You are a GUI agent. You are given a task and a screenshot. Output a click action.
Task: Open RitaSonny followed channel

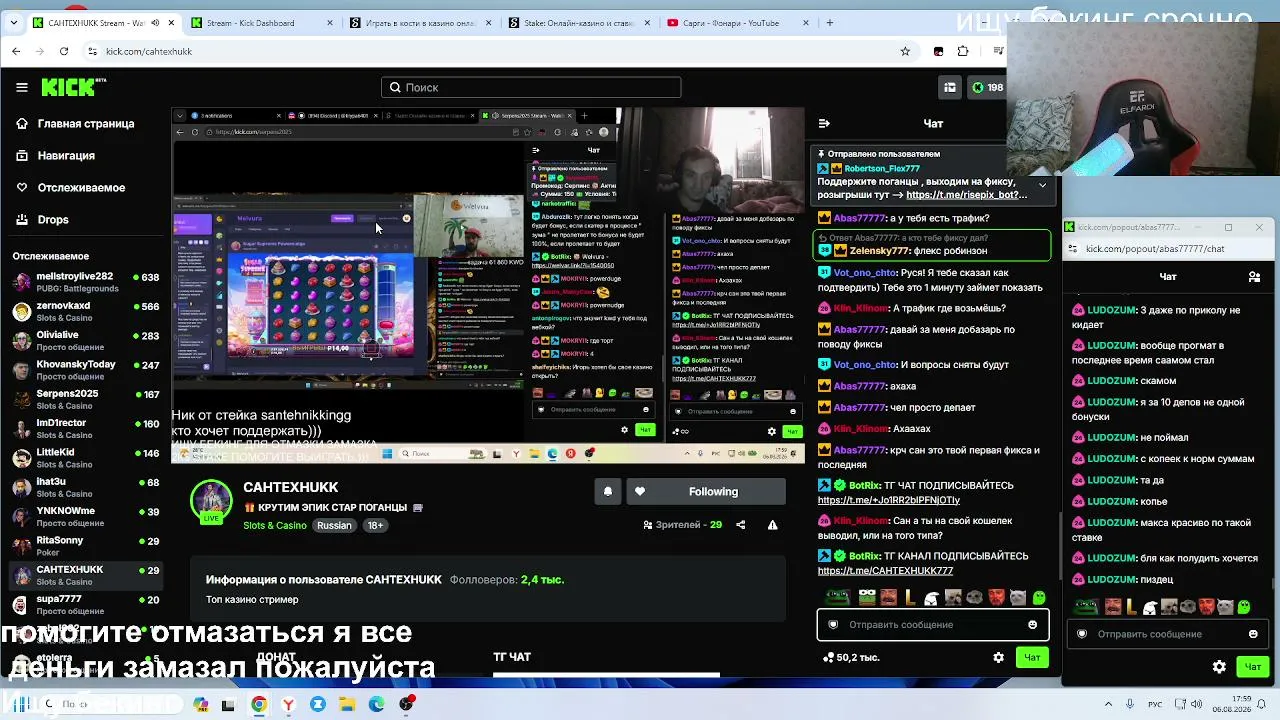coord(84,546)
